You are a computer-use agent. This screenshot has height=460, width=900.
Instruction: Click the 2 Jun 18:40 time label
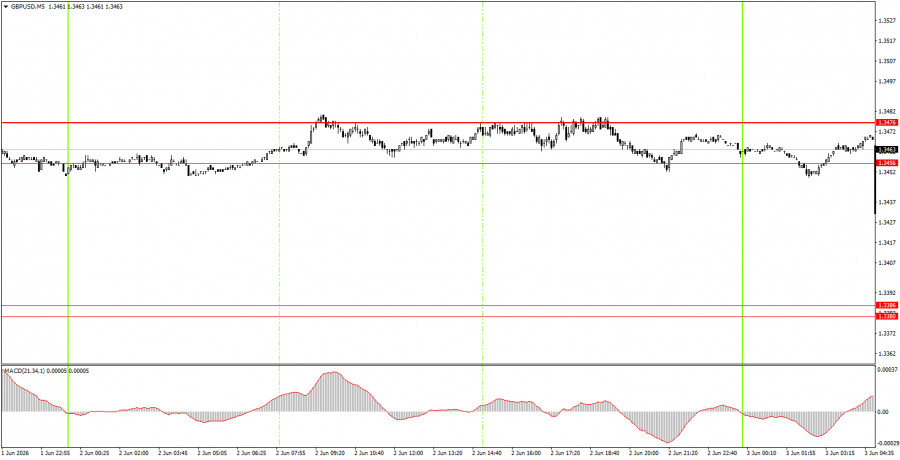[605, 453]
